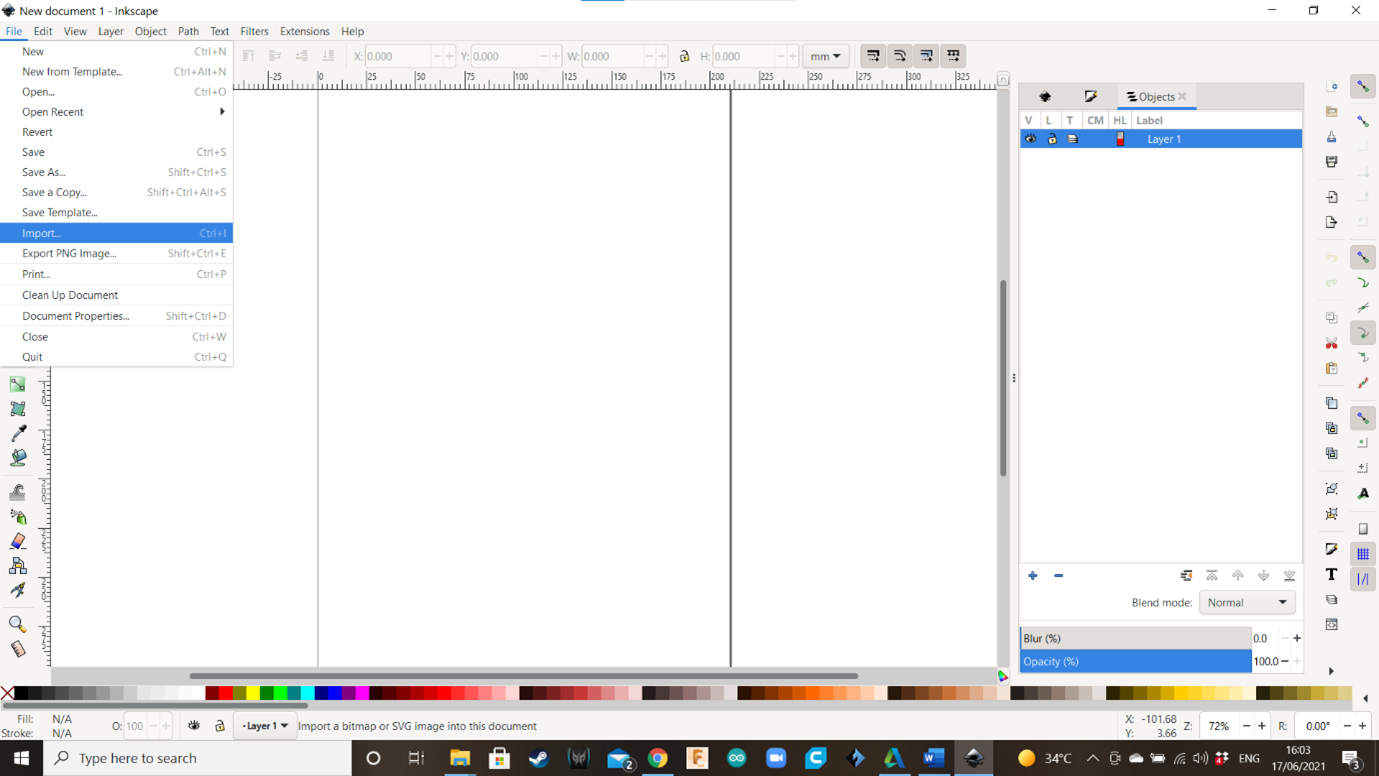Screen dimensions: 1379x776
Task: Click the Export document icon in command bar
Action: (x=1331, y=222)
